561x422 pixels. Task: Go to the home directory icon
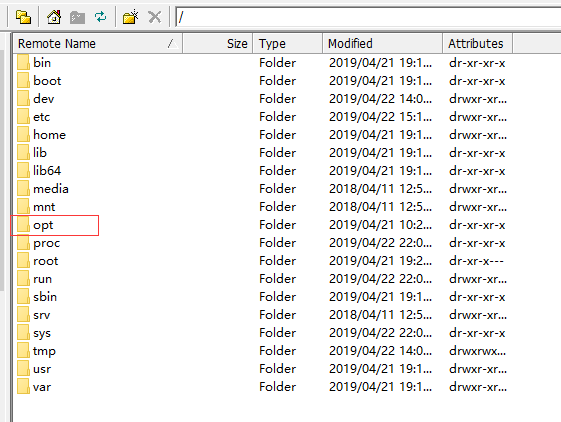(54, 17)
